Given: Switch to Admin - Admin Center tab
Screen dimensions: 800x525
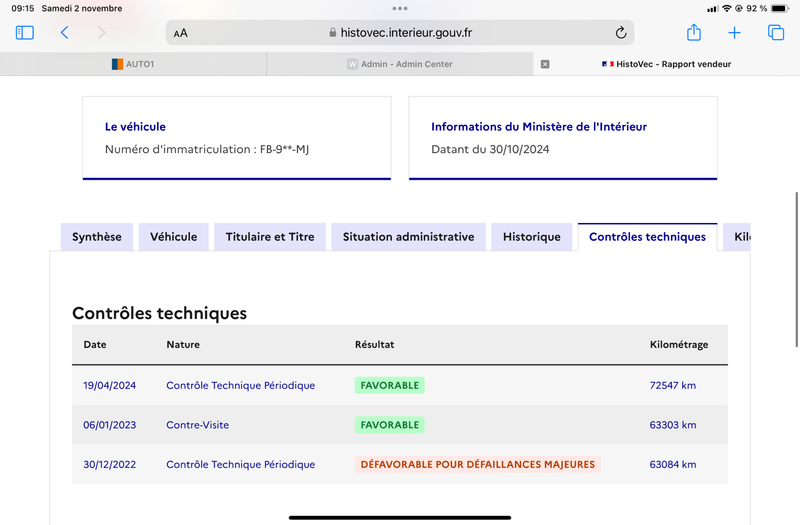Looking at the screenshot, I should [x=400, y=64].
